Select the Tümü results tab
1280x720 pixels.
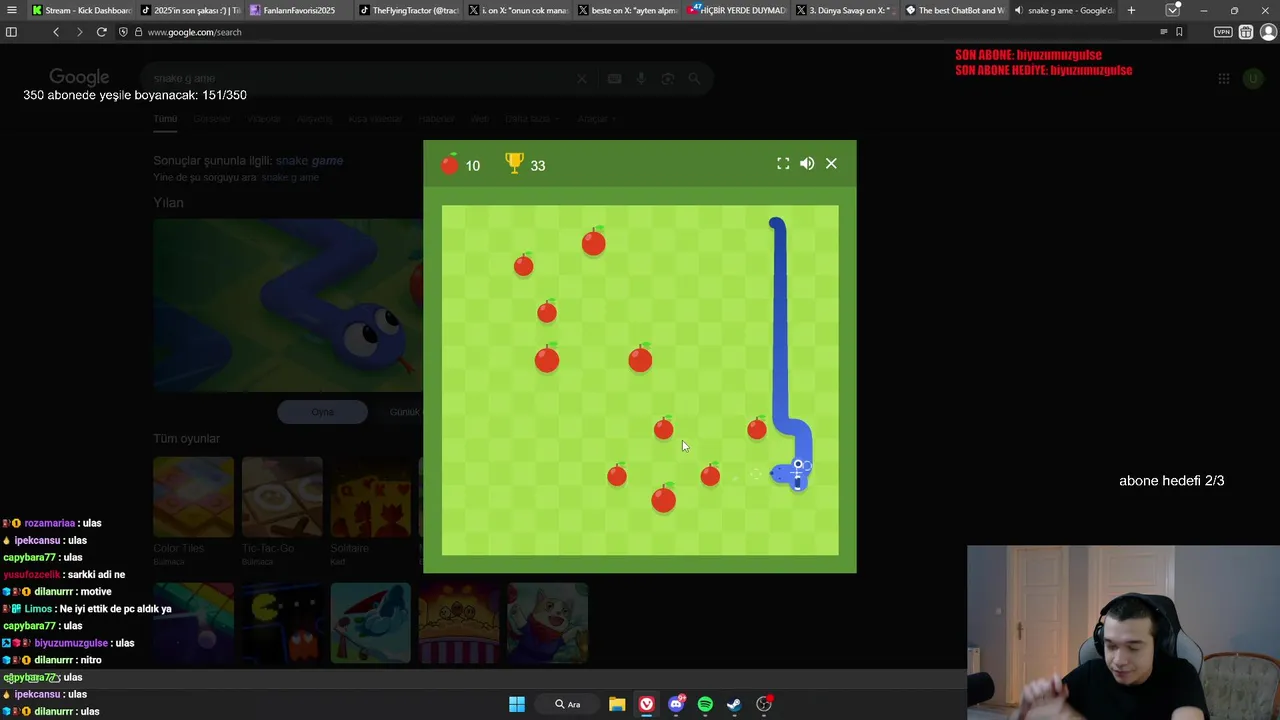click(165, 119)
